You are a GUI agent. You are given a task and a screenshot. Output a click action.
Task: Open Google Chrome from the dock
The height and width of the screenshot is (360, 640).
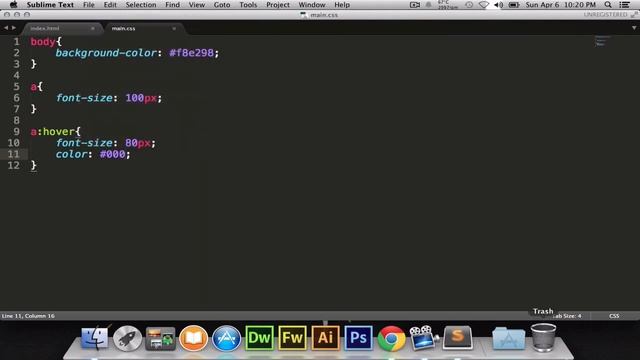[391, 338]
